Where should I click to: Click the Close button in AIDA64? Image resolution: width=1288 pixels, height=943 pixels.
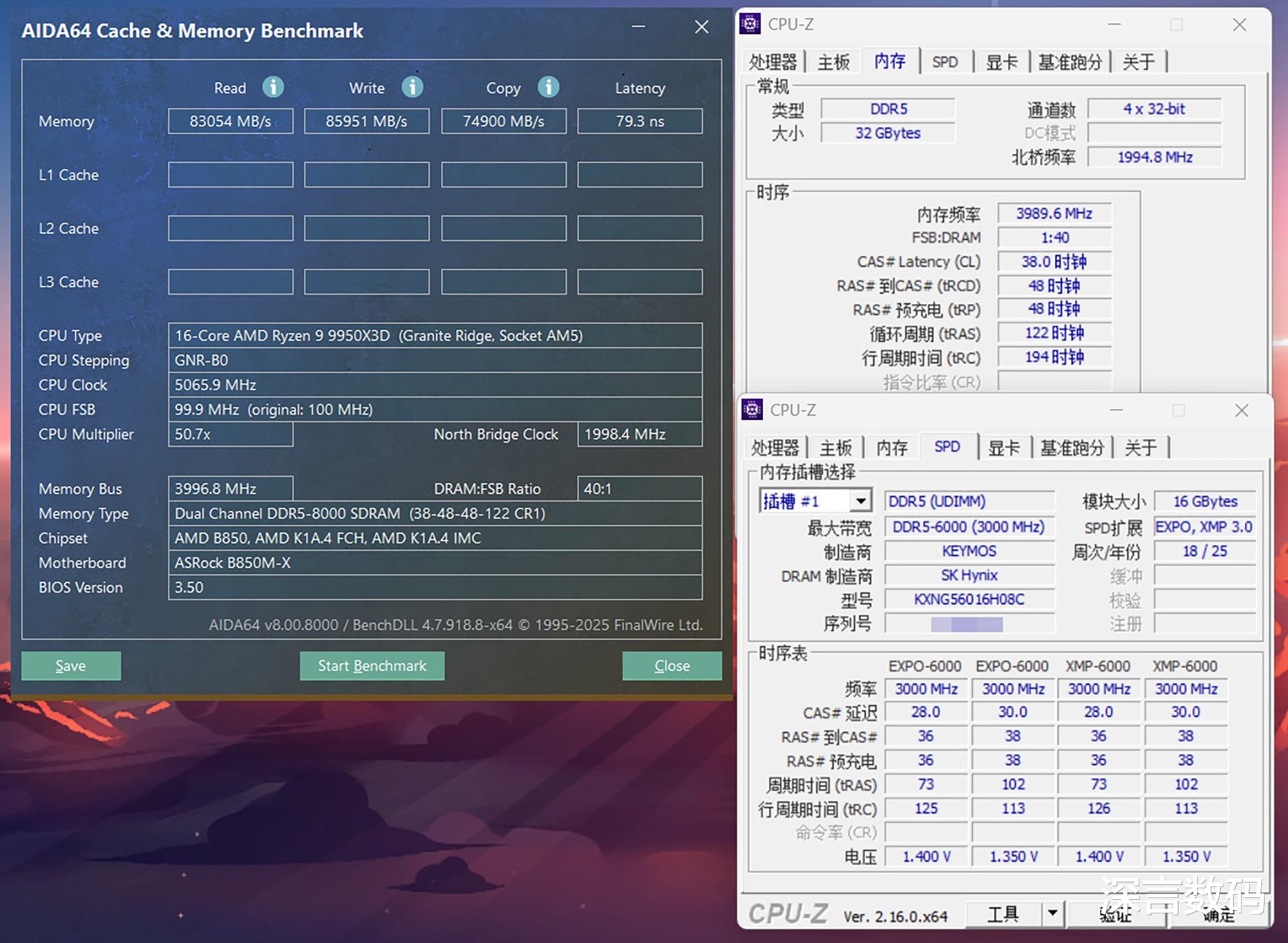672,665
